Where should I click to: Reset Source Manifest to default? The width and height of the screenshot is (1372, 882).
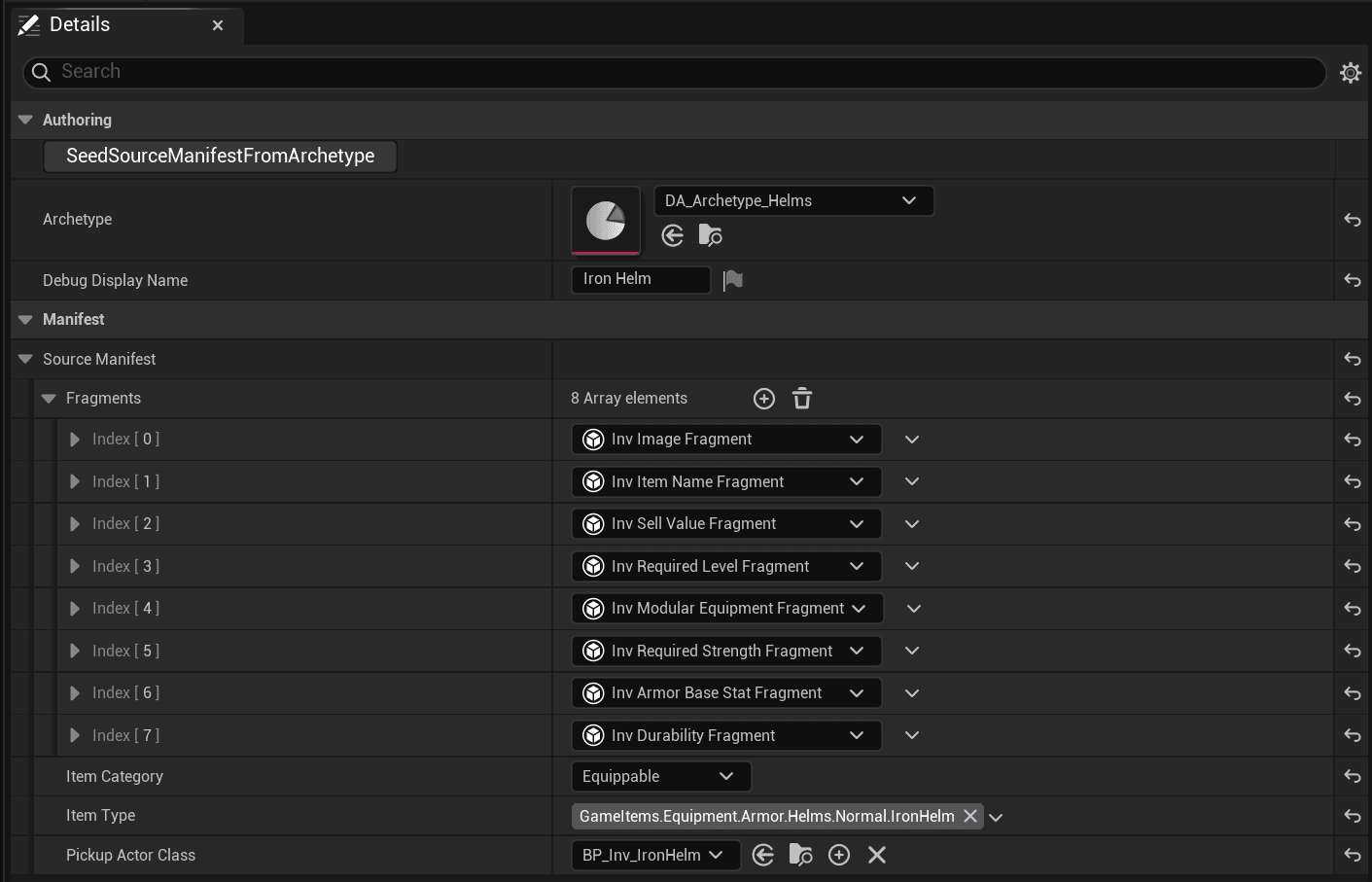coord(1352,359)
